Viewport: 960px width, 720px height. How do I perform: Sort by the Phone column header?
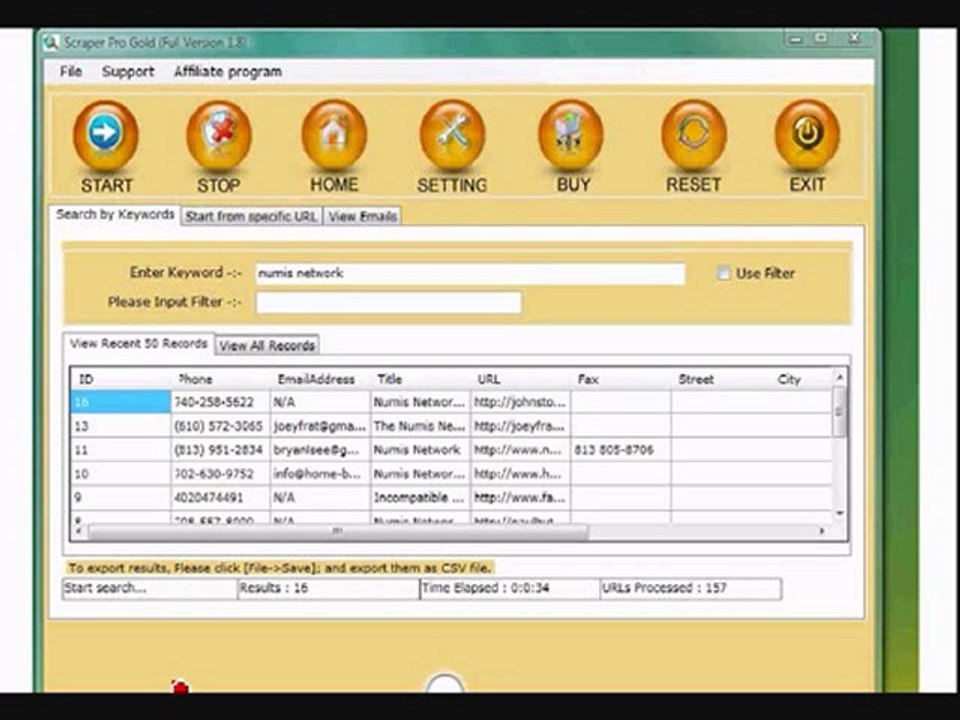(x=221, y=380)
